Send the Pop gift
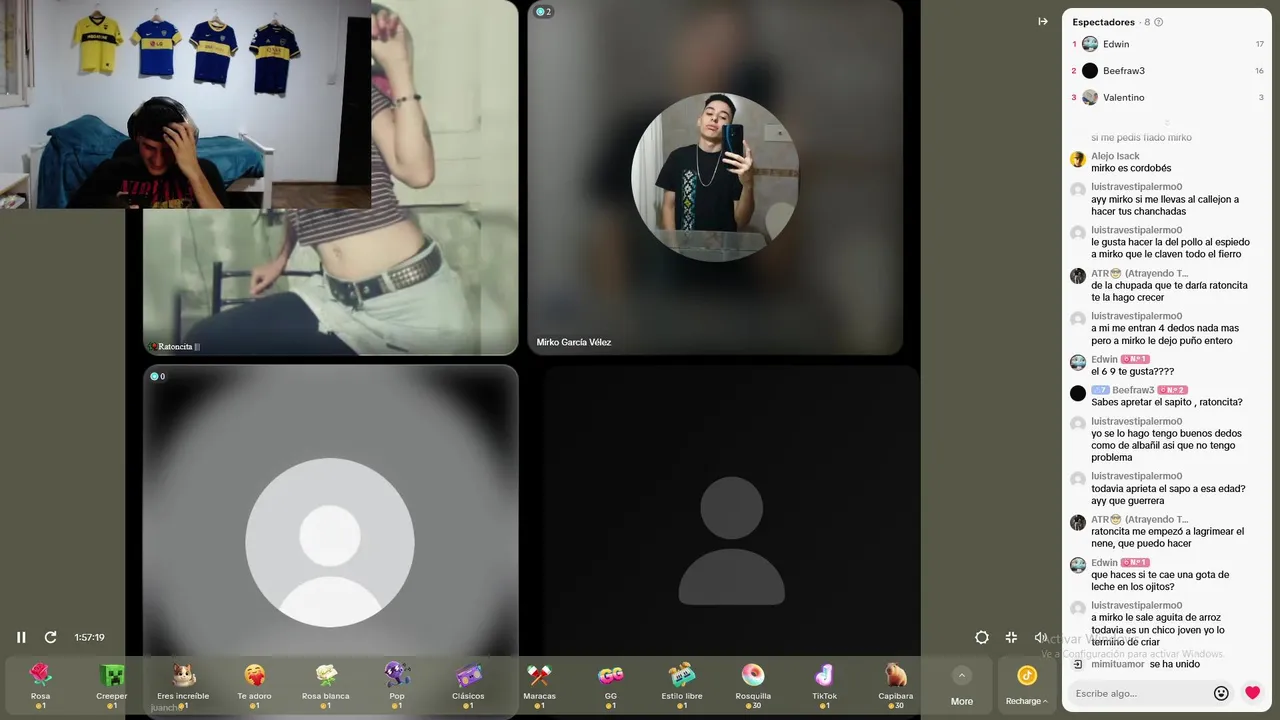Screen dimensions: 1280x720 tap(397, 685)
